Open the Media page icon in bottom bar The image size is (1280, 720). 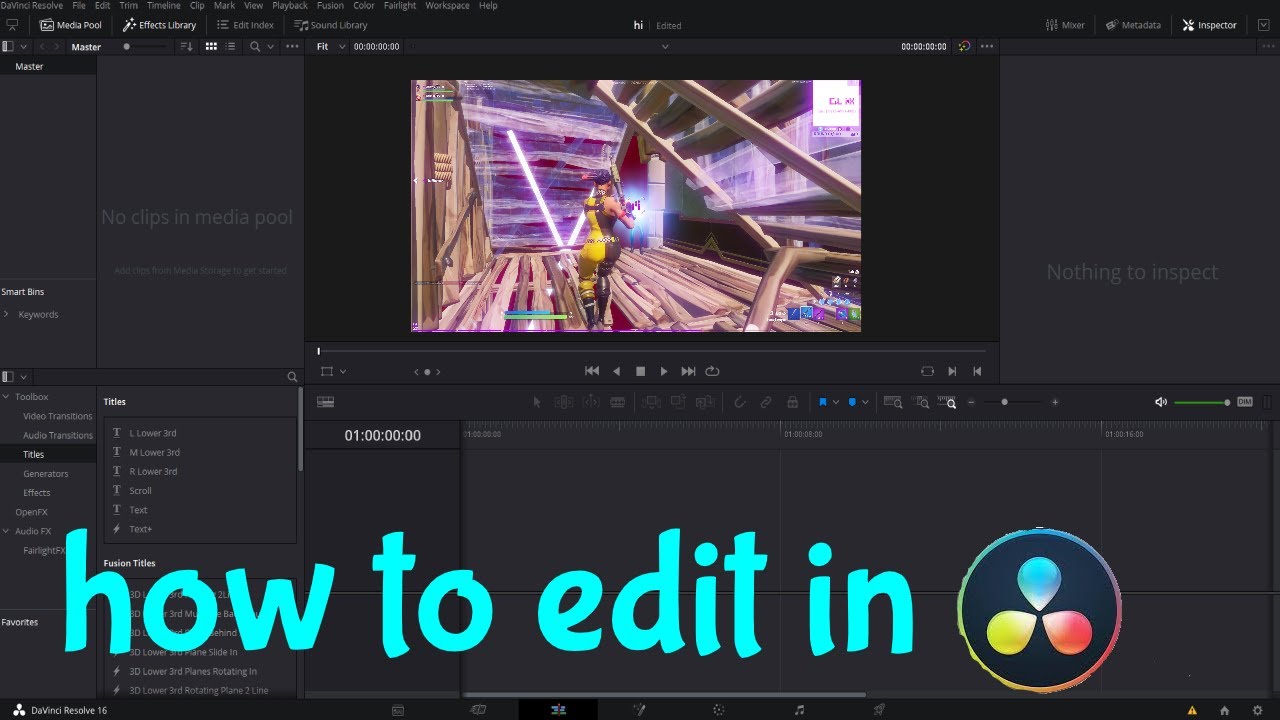click(398, 710)
